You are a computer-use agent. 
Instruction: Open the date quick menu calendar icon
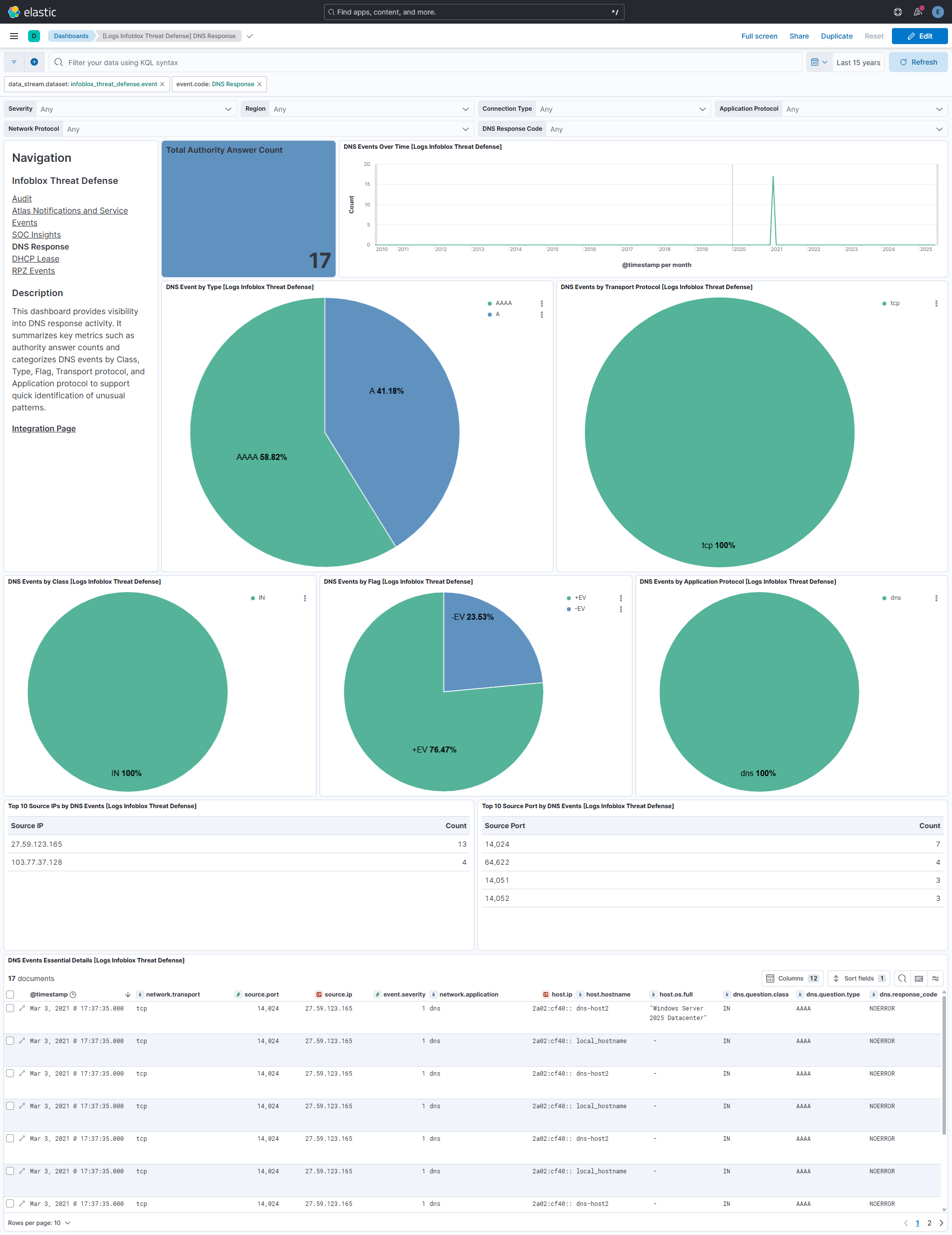(x=819, y=62)
